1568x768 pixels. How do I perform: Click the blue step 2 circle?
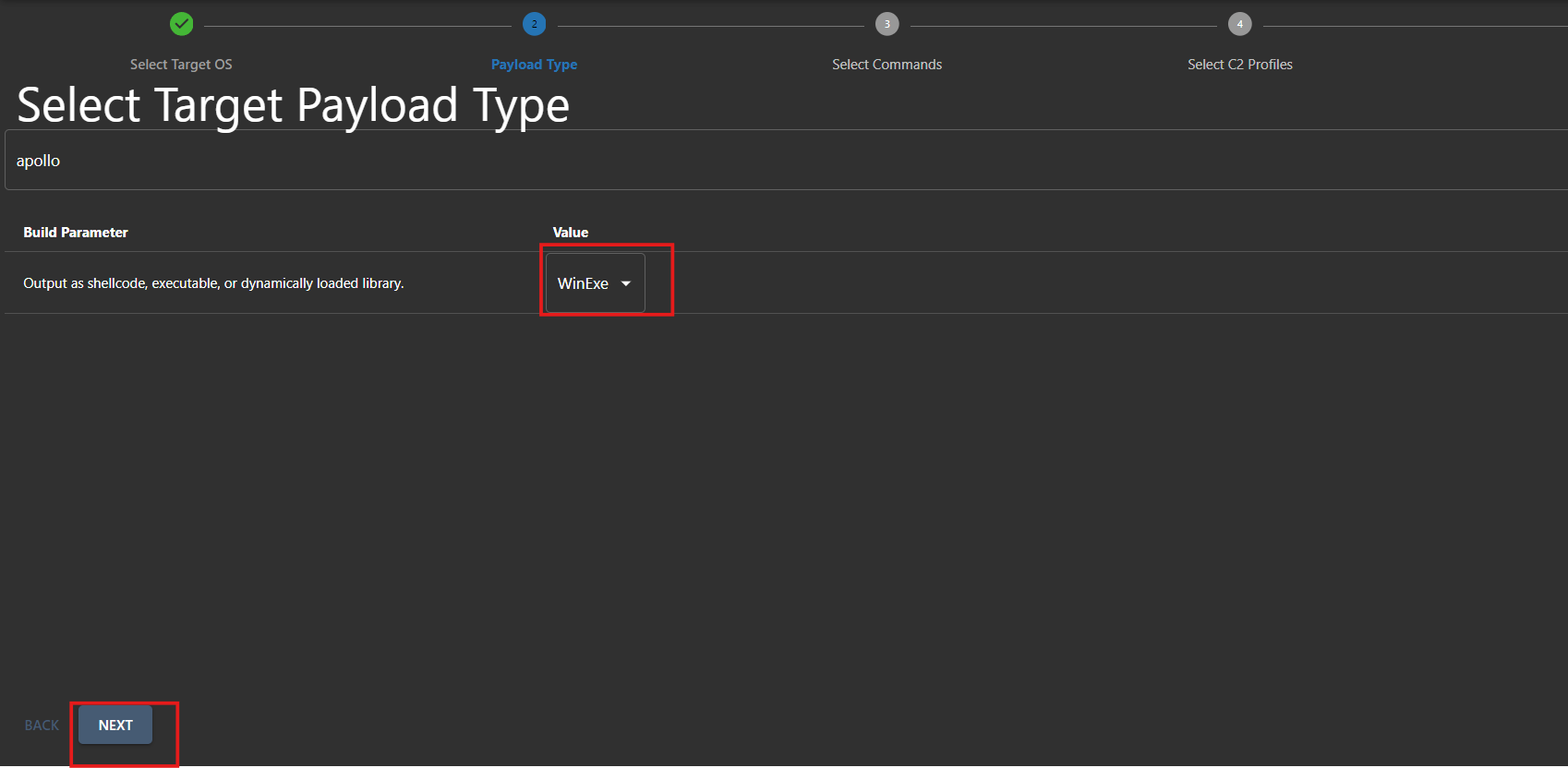pos(534,24)
